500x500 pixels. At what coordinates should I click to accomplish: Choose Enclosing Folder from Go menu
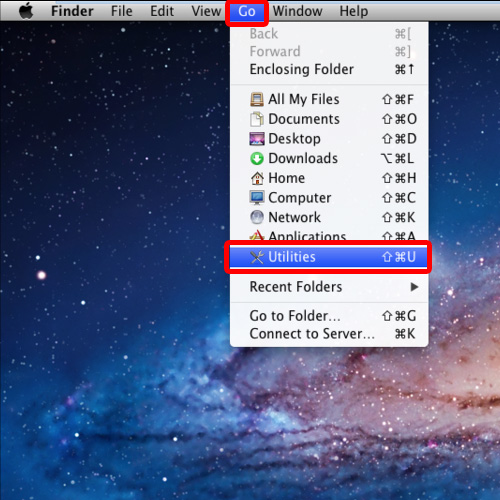click(329, 69)
